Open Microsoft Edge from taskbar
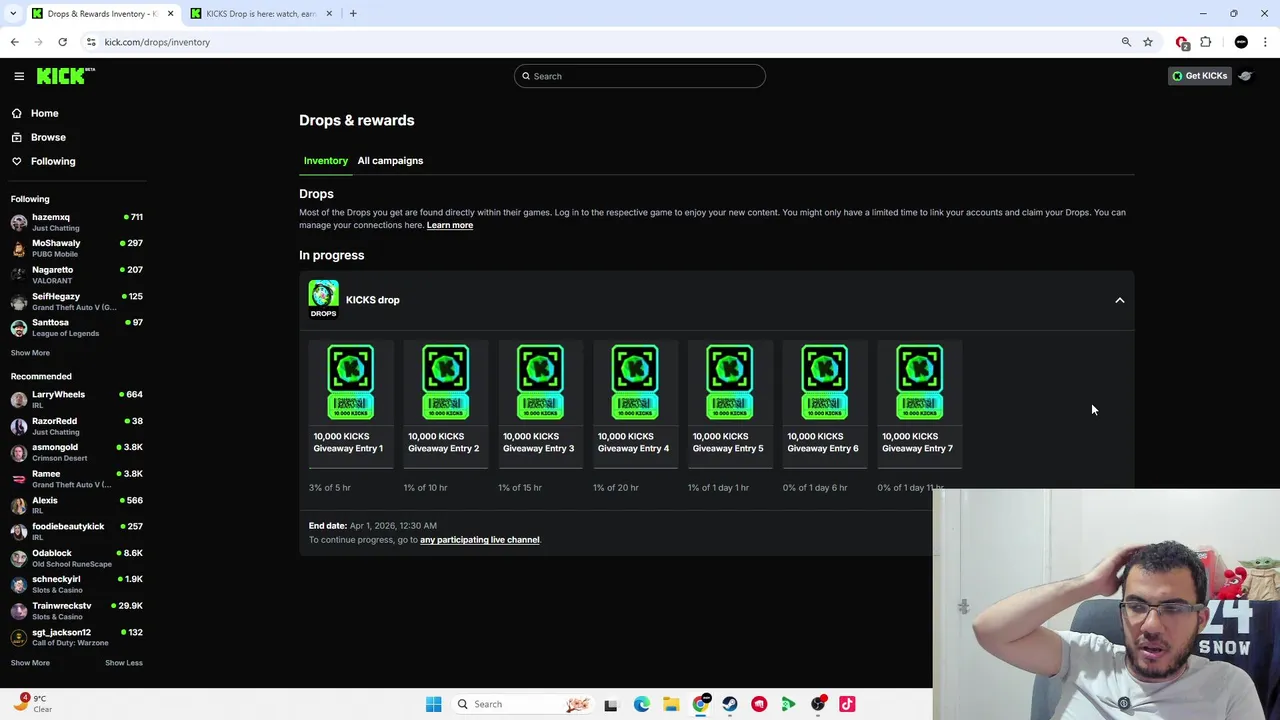The width and height of the screenshot is (1280, 720). (641, 704)
